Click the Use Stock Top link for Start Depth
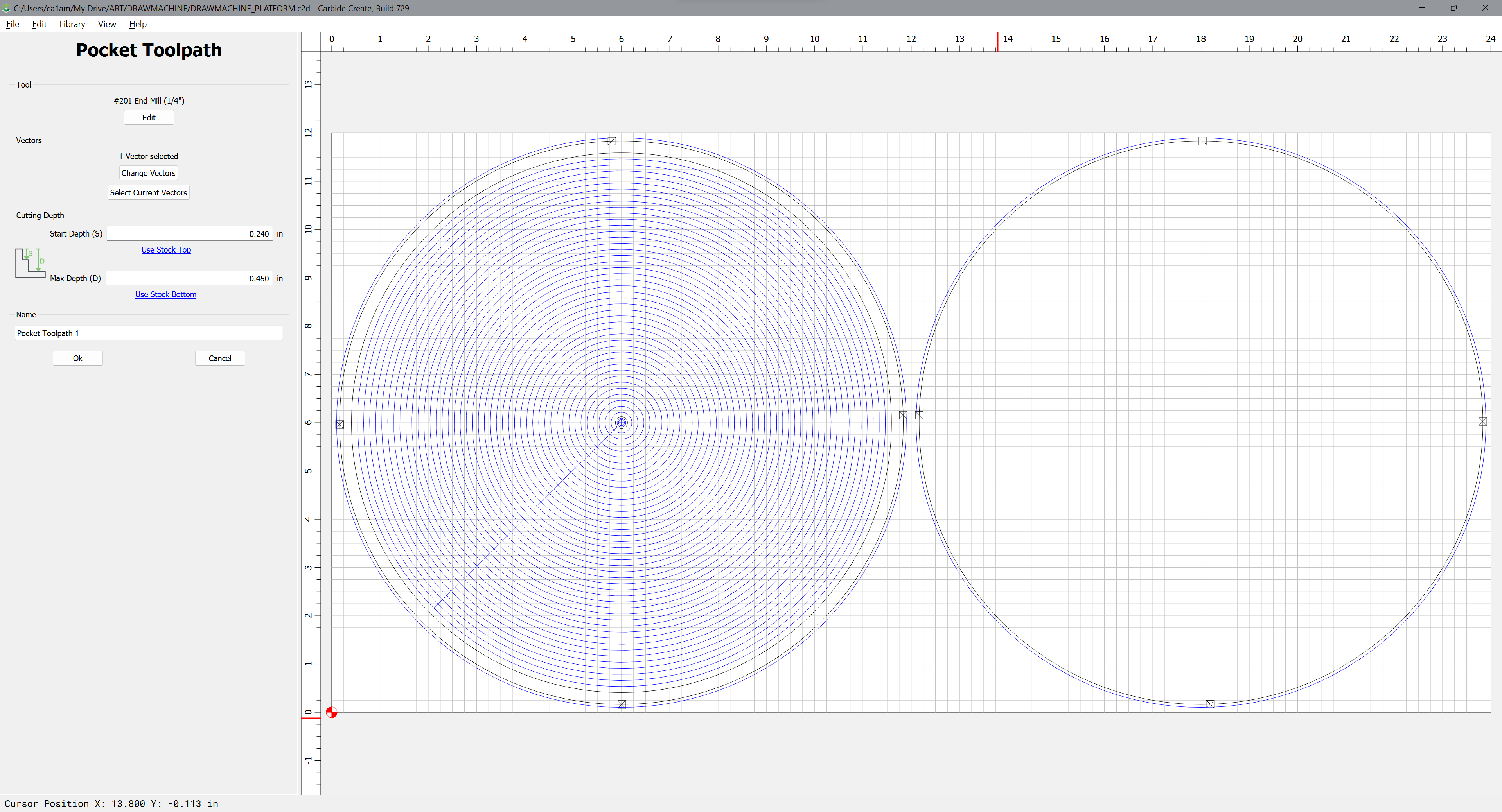 click(x=165, y=249)
